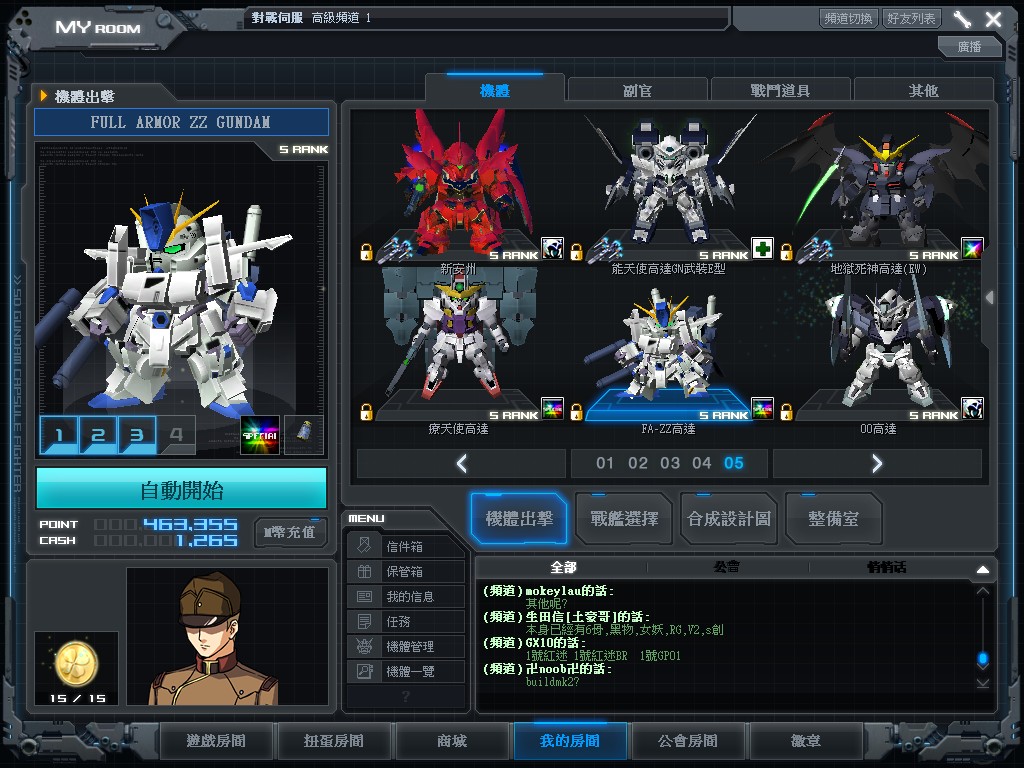This screenshot has height=768, width=1024.
Task: Select page 02 of units
Action: click(637, 463)
